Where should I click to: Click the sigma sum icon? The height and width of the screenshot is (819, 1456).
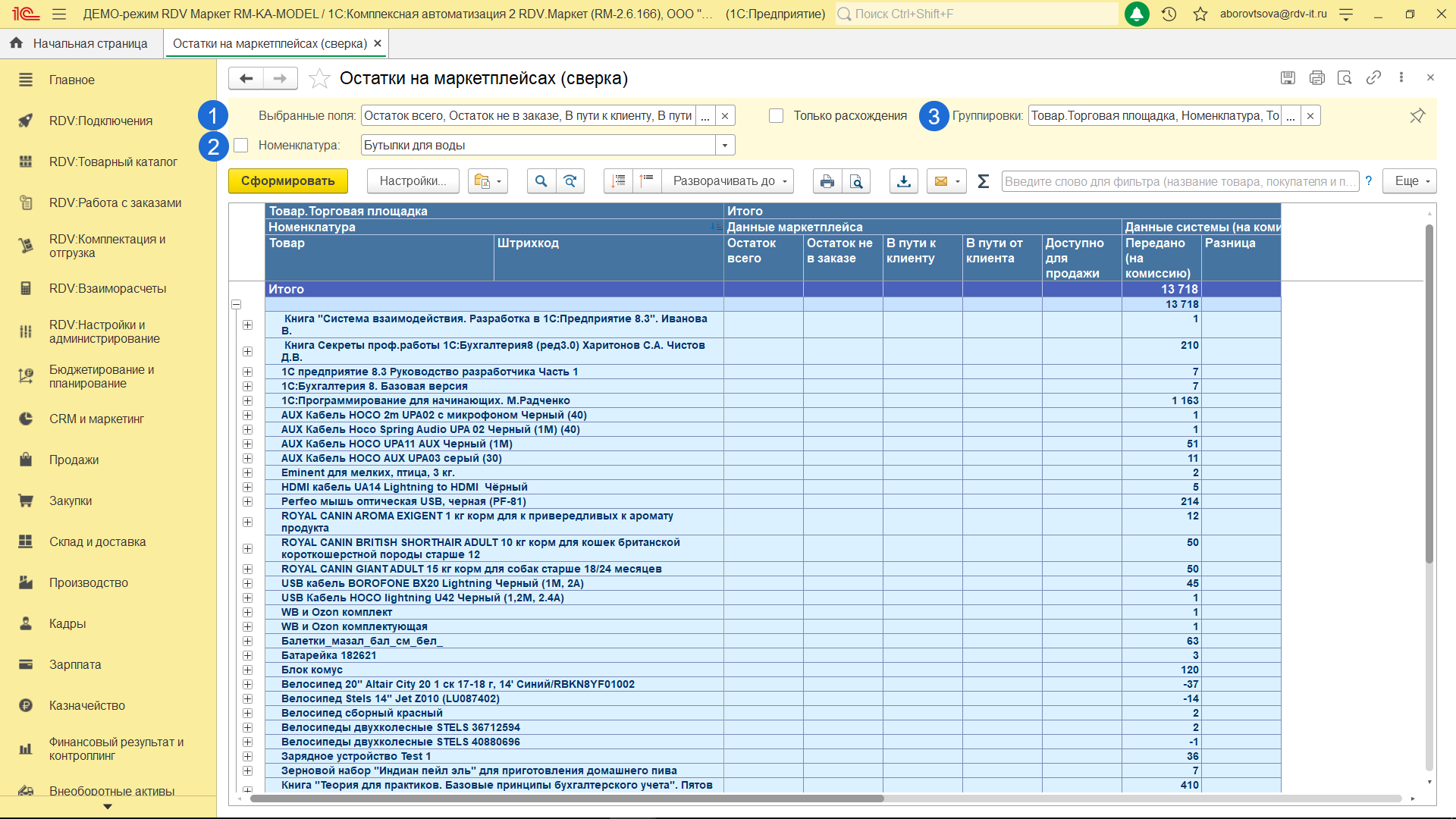point(983,181)
